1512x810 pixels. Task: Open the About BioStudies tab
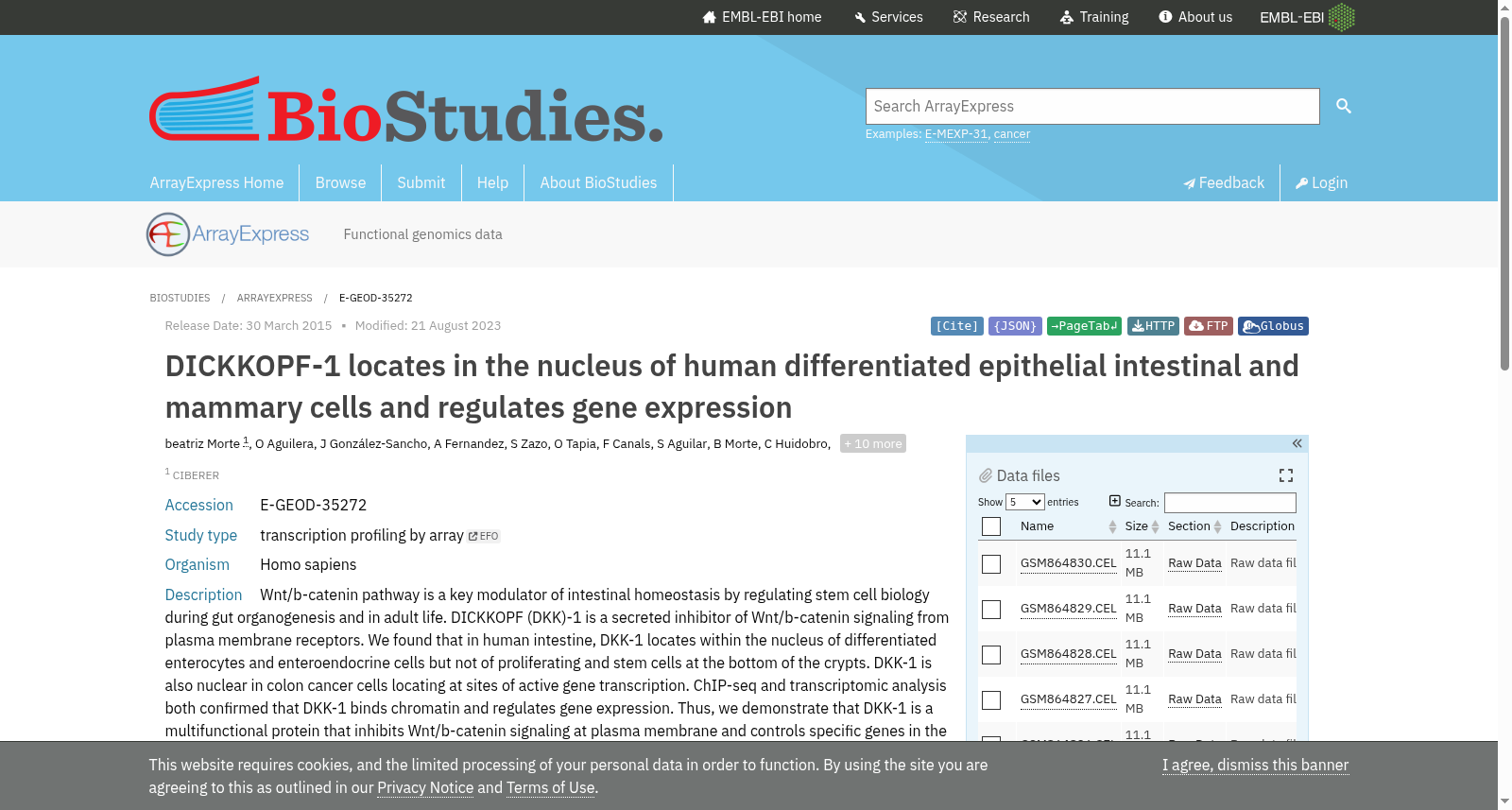(598, 182)
